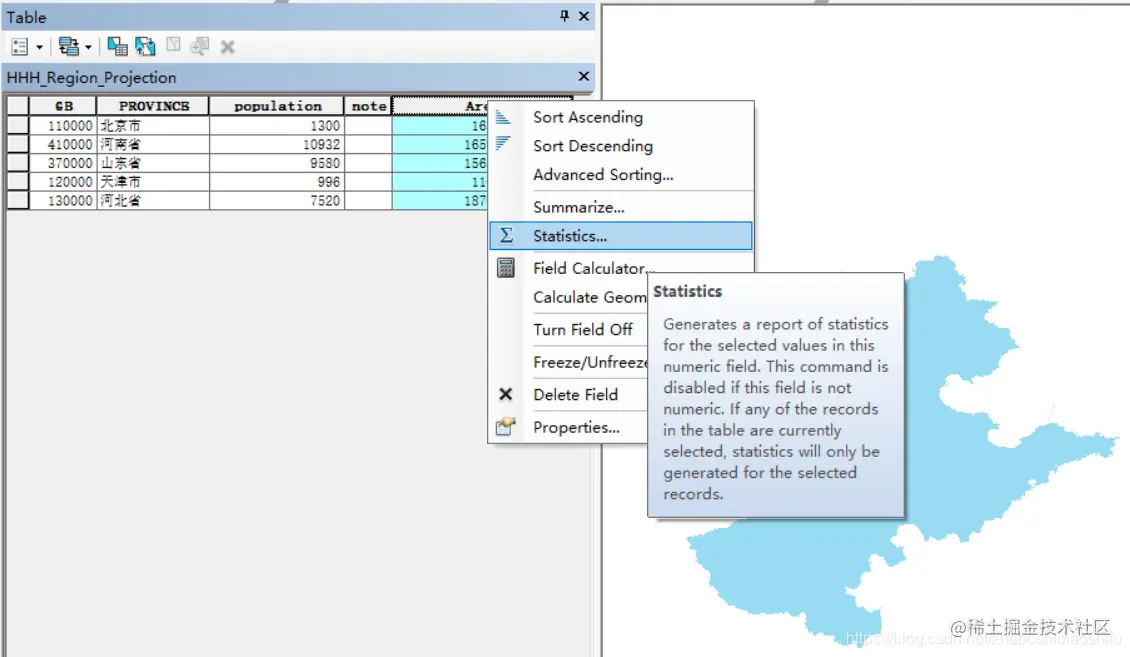Select the row selector for 北京市
Viewport: 1130px width, 657px height.
point(18,125)
